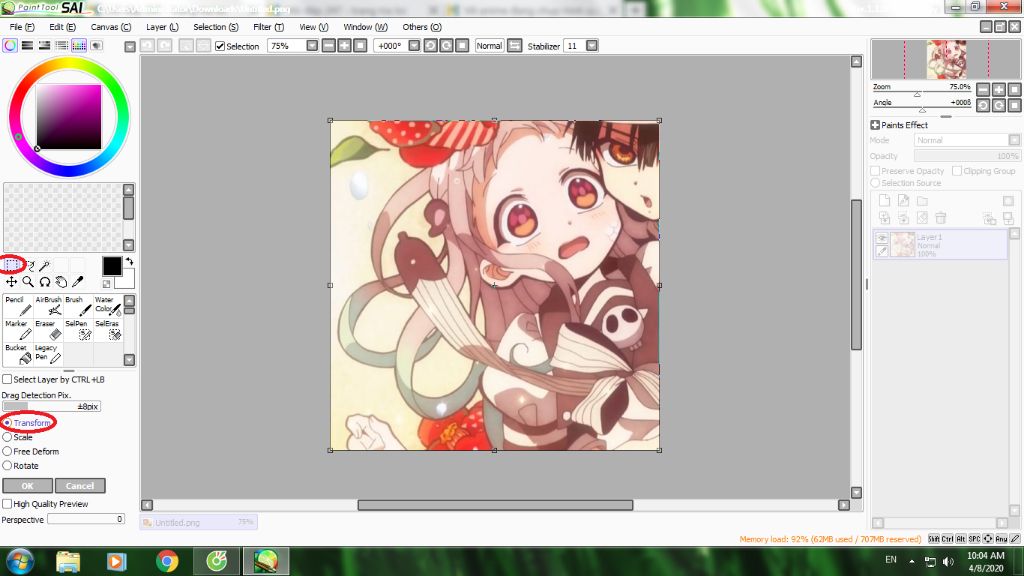Choose the Free Deform radio option

pyautogui.click(x=7, y=451)
